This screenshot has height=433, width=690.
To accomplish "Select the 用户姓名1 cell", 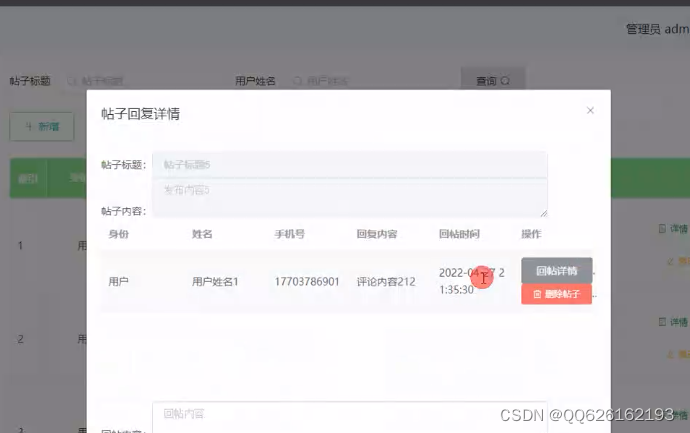I will click(x=215, y=282).
